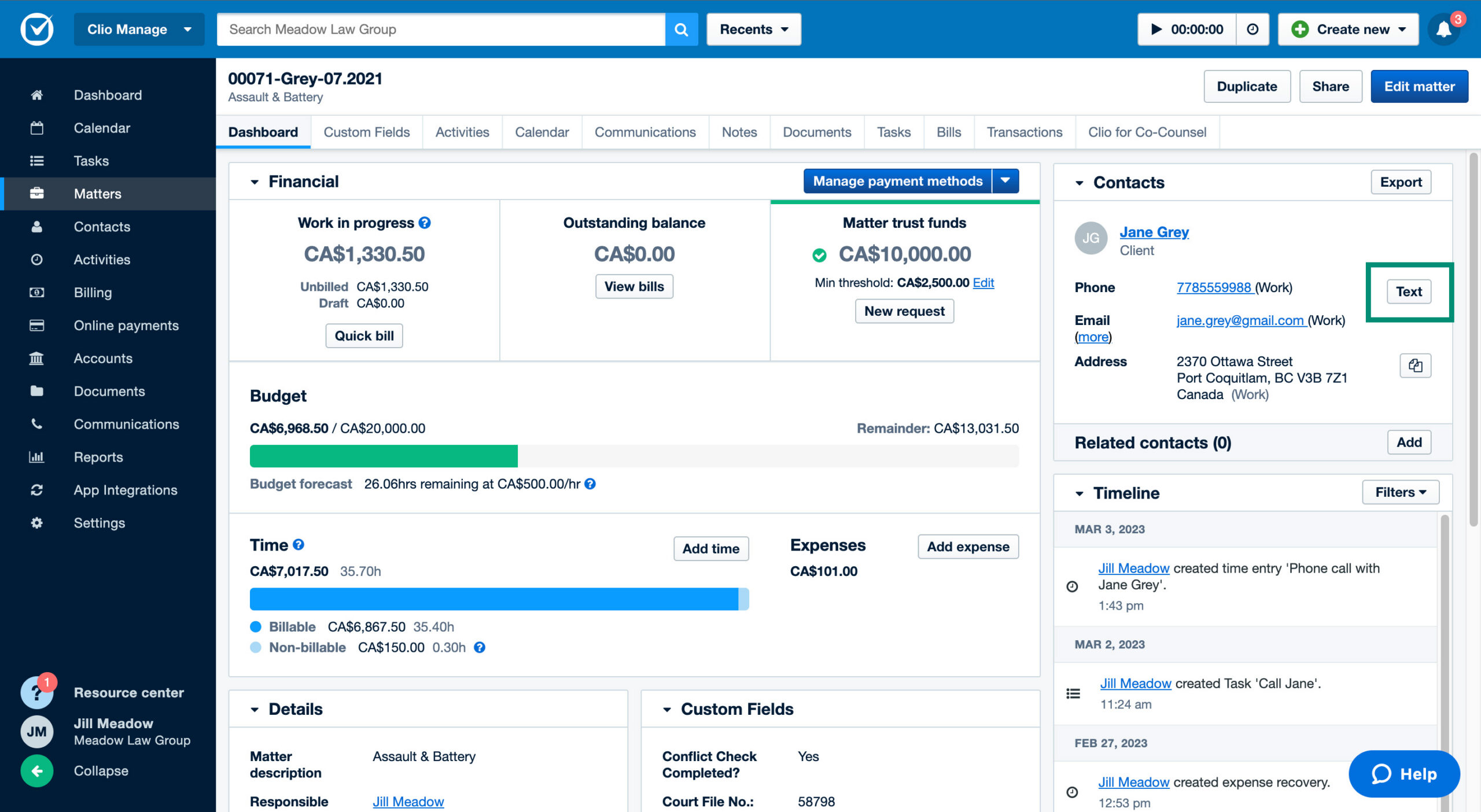The height and width of the screenshot is (812, 1481).
Task: Switch to the matter Activities tab
Action: (x=462, y=132)
